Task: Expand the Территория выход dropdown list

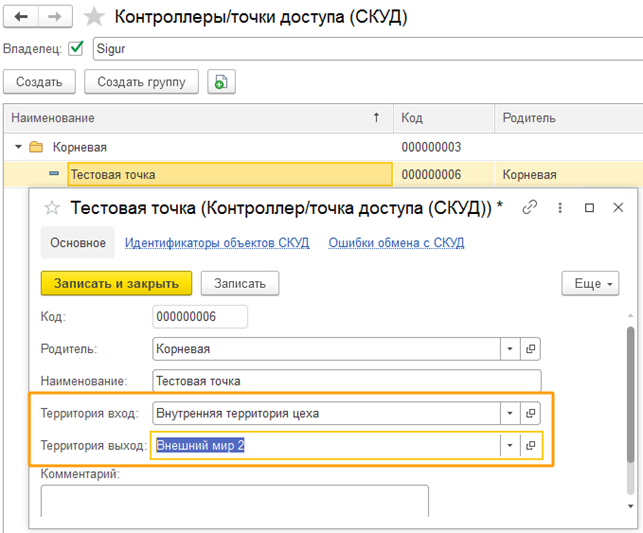Action: coord(510,445)
